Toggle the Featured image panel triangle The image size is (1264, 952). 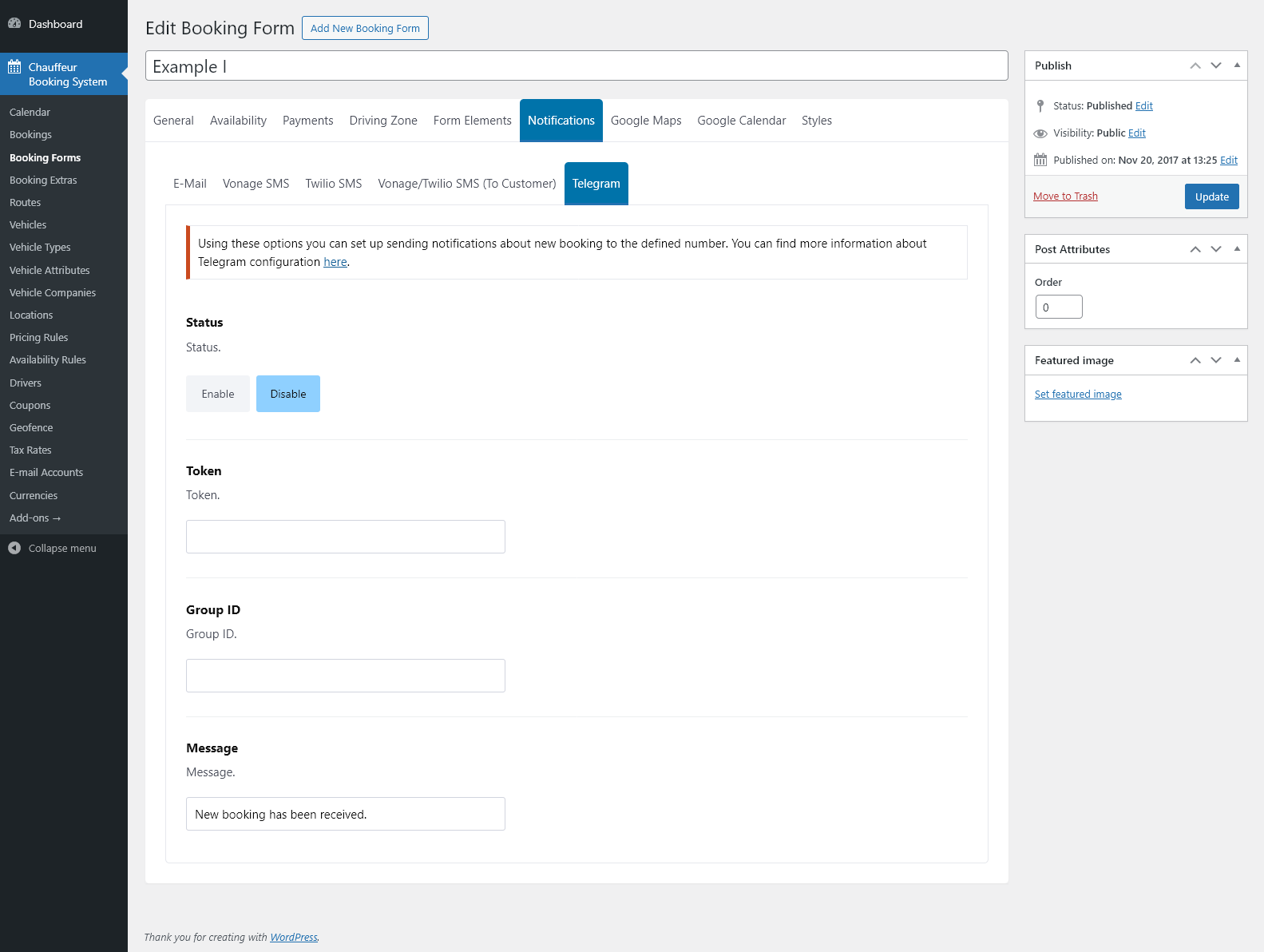pos(1237,360)
